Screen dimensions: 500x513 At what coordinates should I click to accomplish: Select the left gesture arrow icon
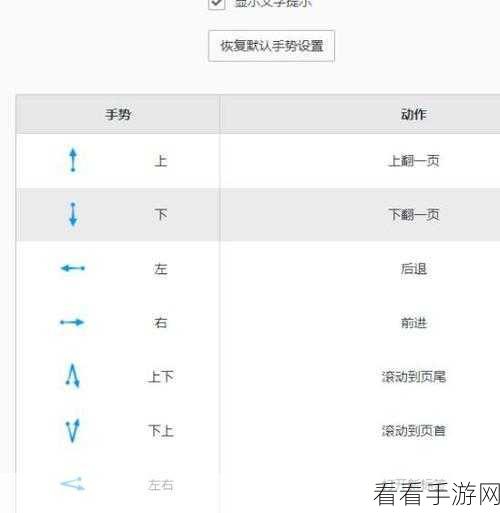tap(73, 268)
